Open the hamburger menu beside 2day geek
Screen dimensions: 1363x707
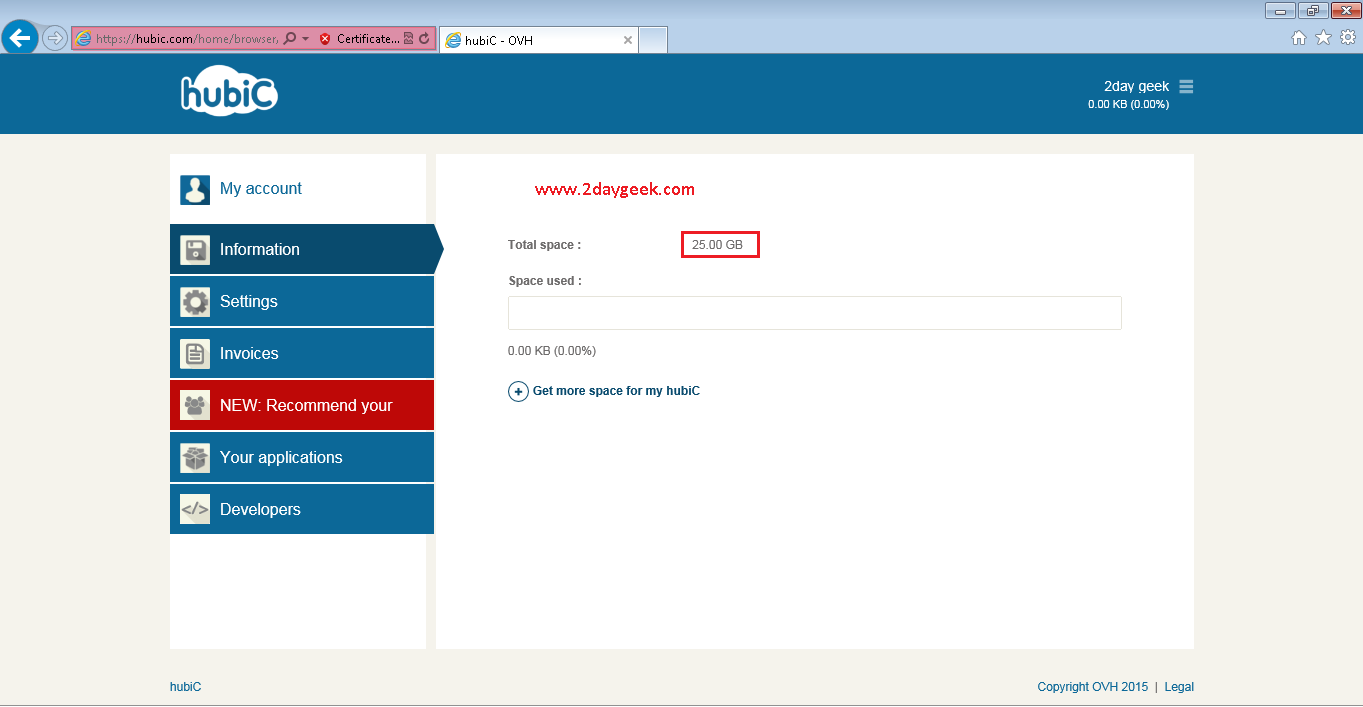pos(1186,87)
